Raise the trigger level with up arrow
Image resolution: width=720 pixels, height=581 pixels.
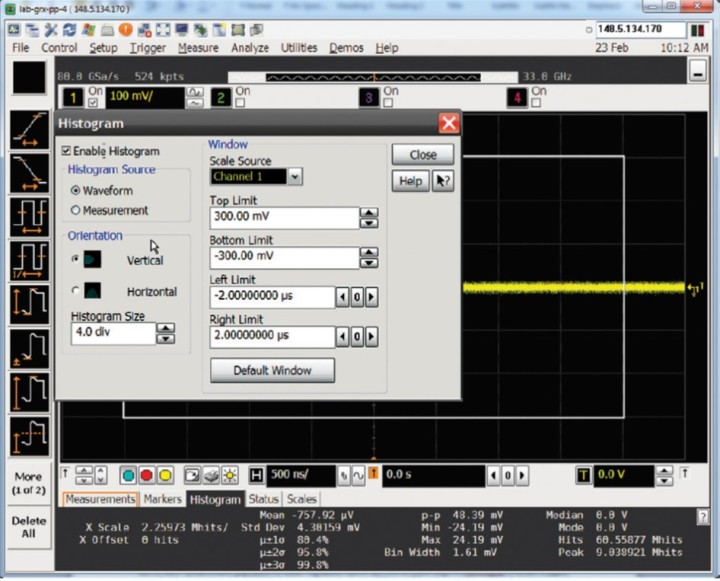(x=664, y=470)
